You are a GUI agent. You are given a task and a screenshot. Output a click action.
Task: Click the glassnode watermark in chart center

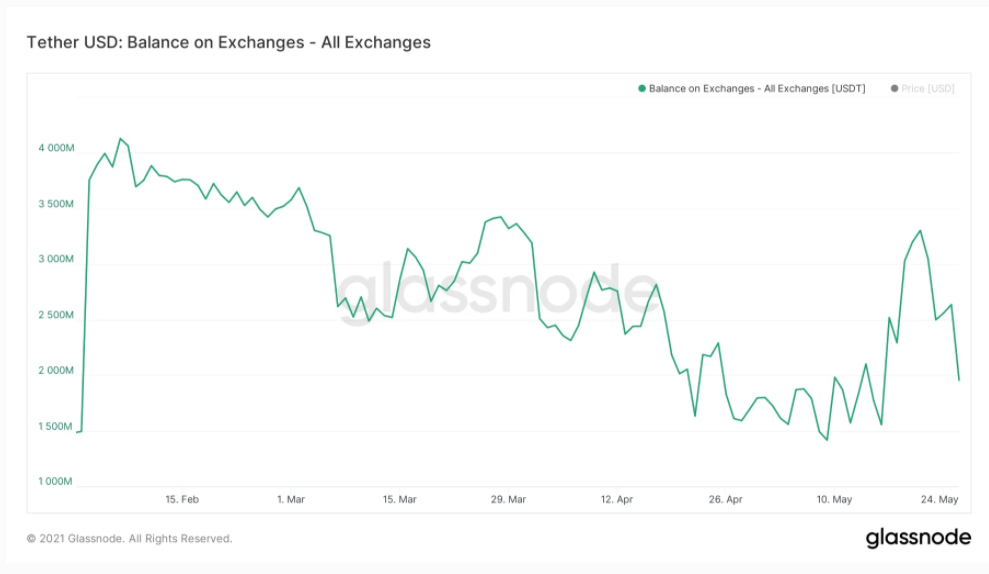[498, 292]
